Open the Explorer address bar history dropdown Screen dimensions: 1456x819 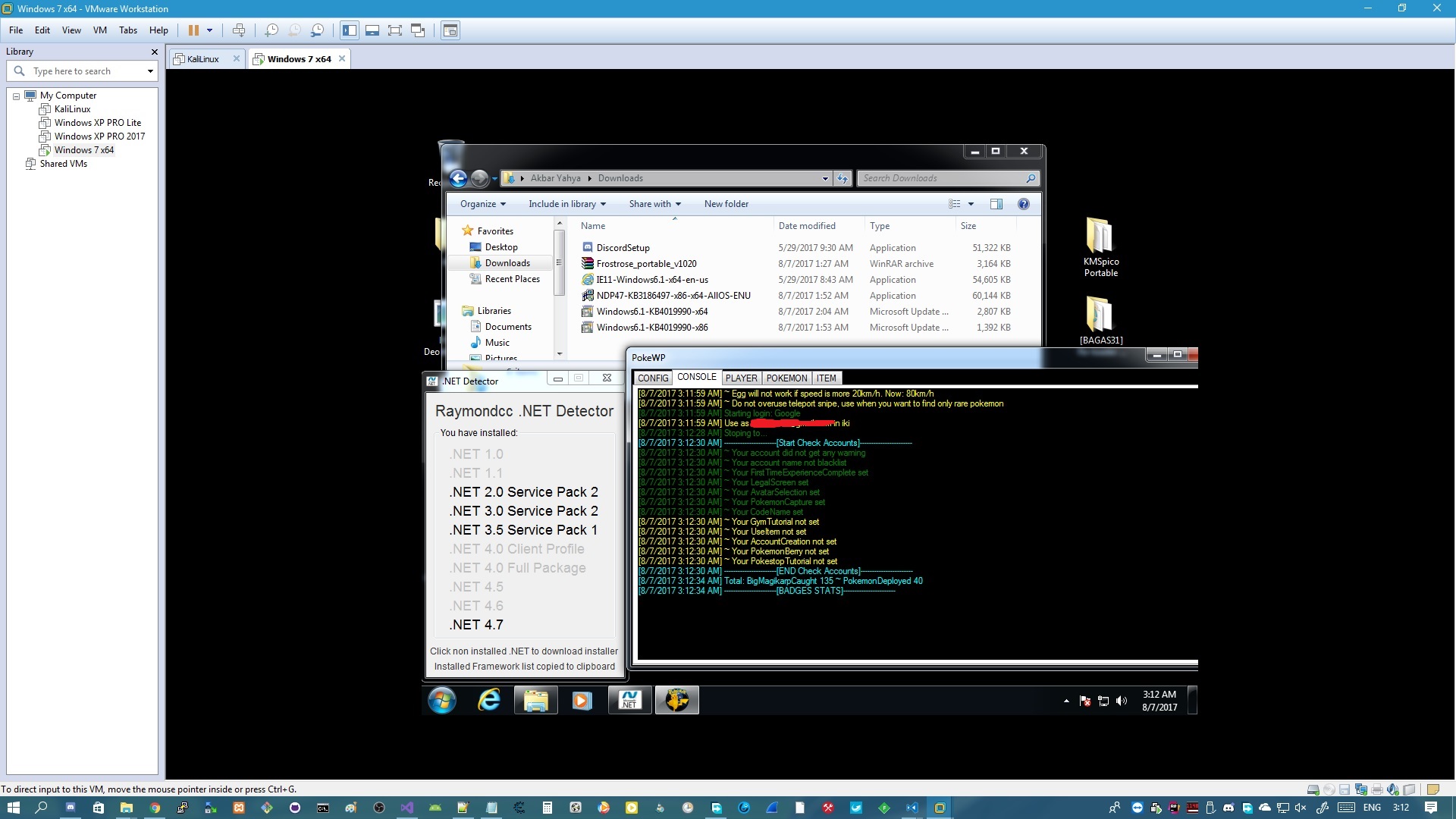click(x=825, y=178)
